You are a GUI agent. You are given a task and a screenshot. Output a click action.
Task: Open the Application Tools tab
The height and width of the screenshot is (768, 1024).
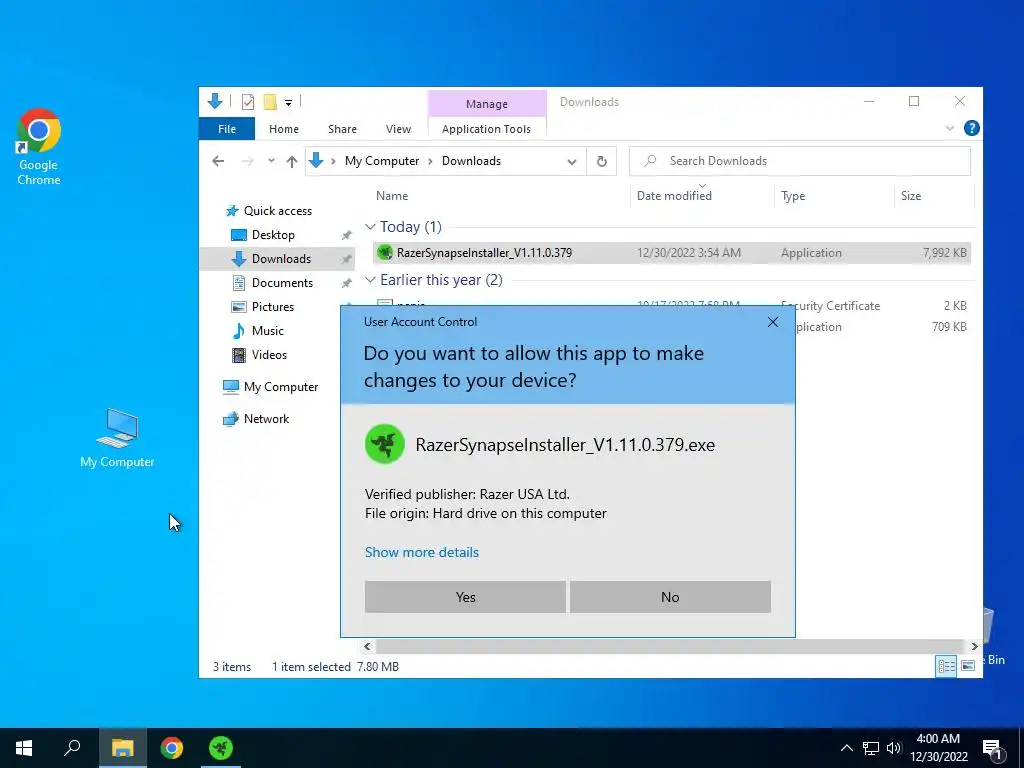click(x=487, y=129)
